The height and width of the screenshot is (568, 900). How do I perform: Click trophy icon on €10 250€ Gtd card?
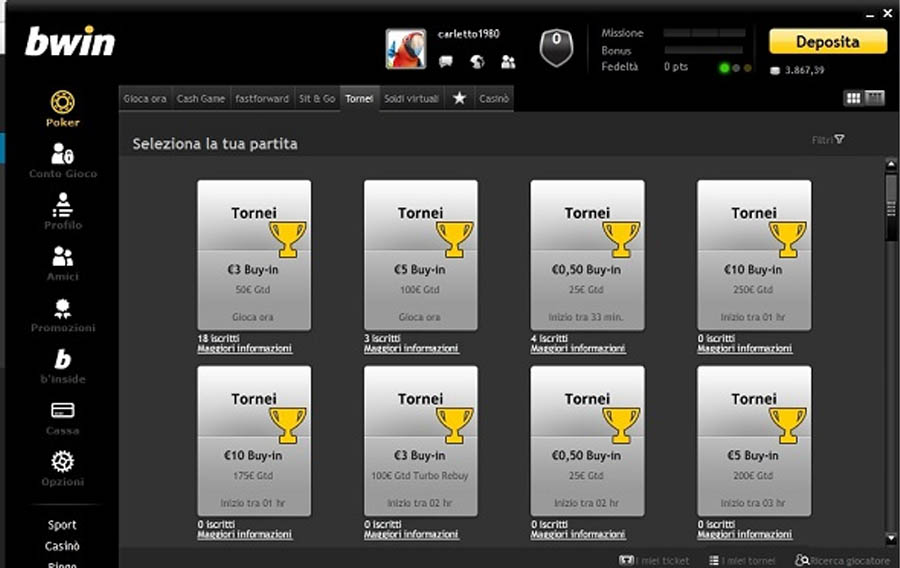pyautogui.click(x=788, y=239)
